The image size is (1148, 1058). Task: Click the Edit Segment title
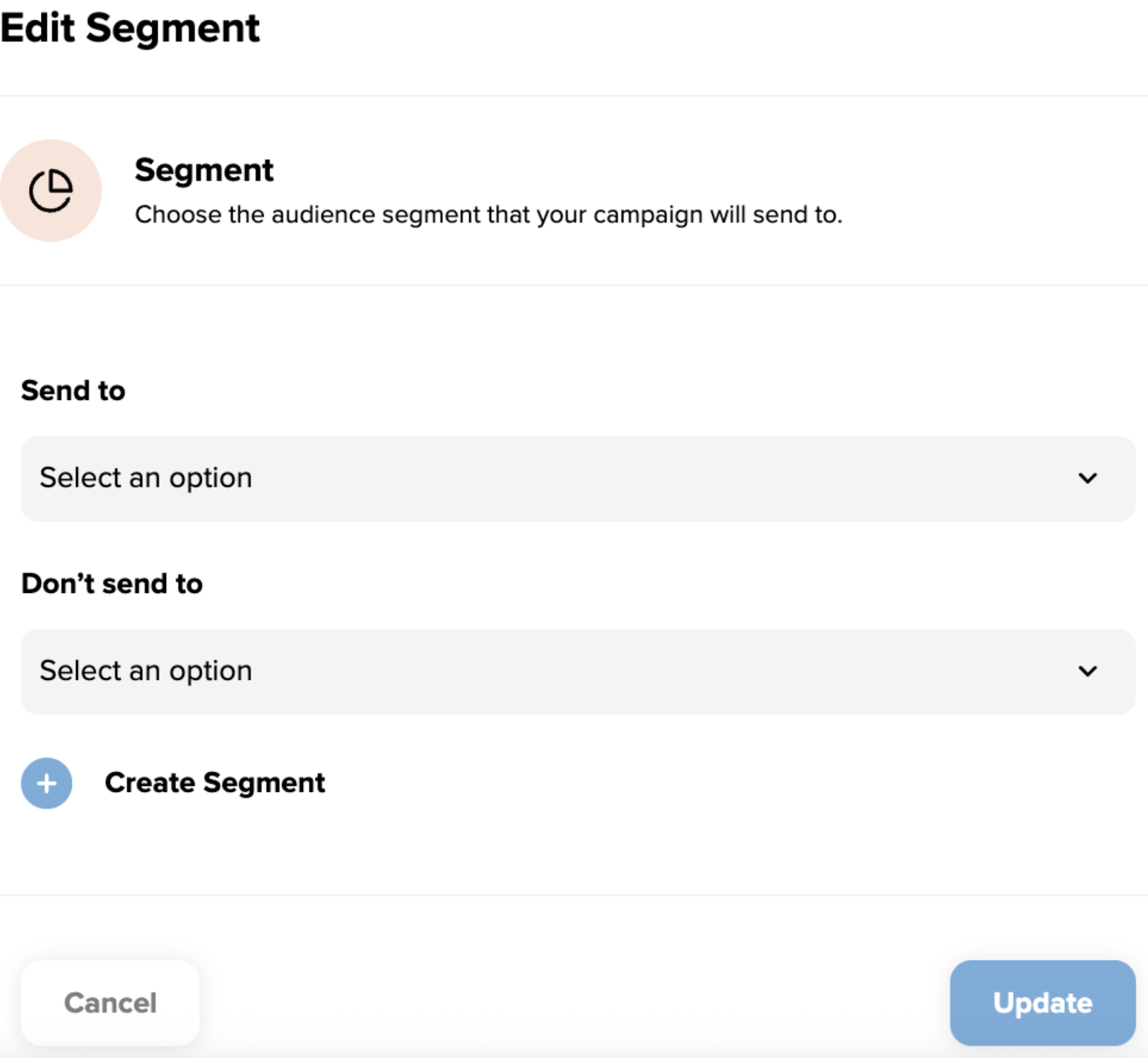130,28
